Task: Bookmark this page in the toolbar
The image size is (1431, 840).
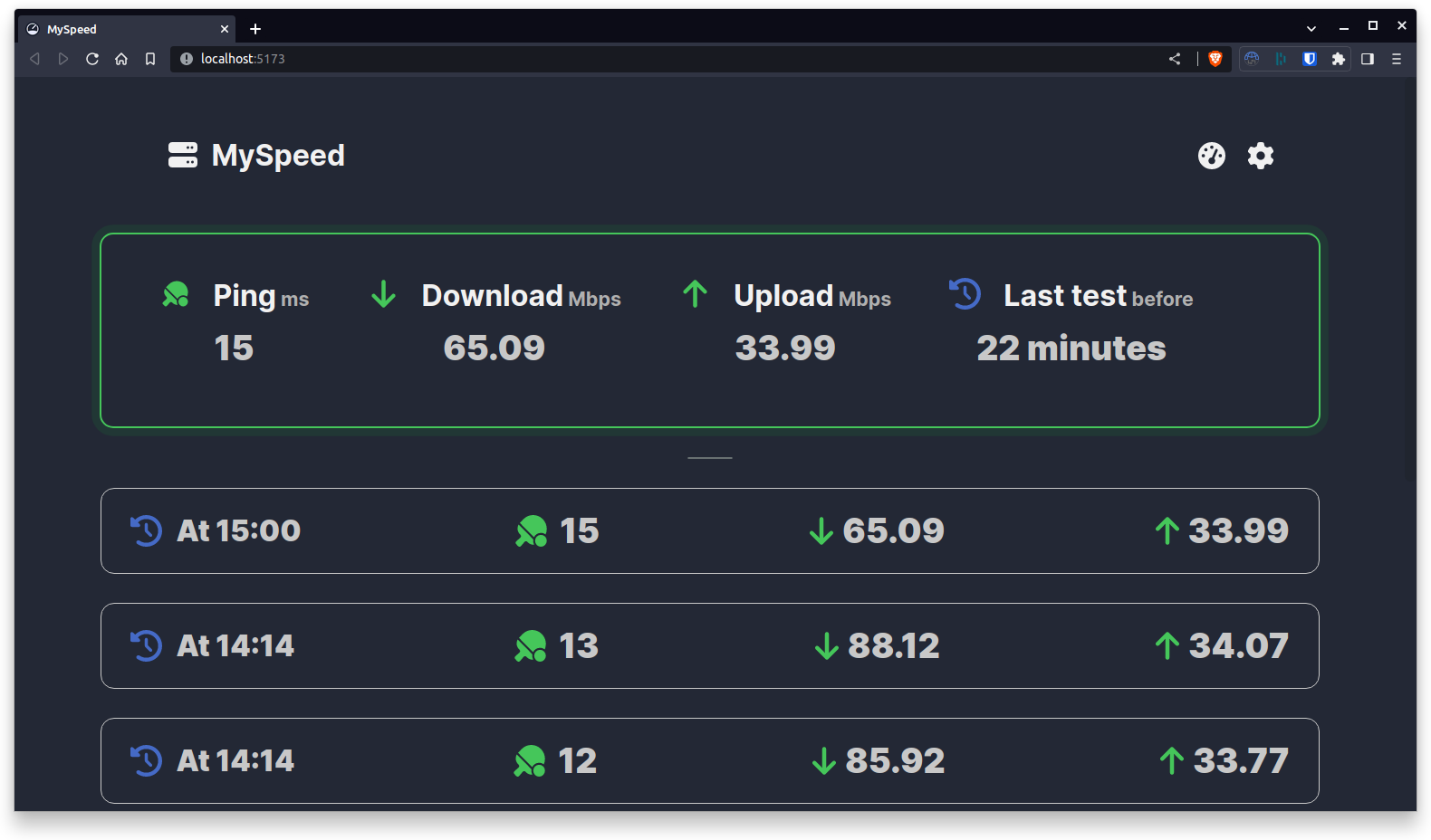Action: click(150, 59)
